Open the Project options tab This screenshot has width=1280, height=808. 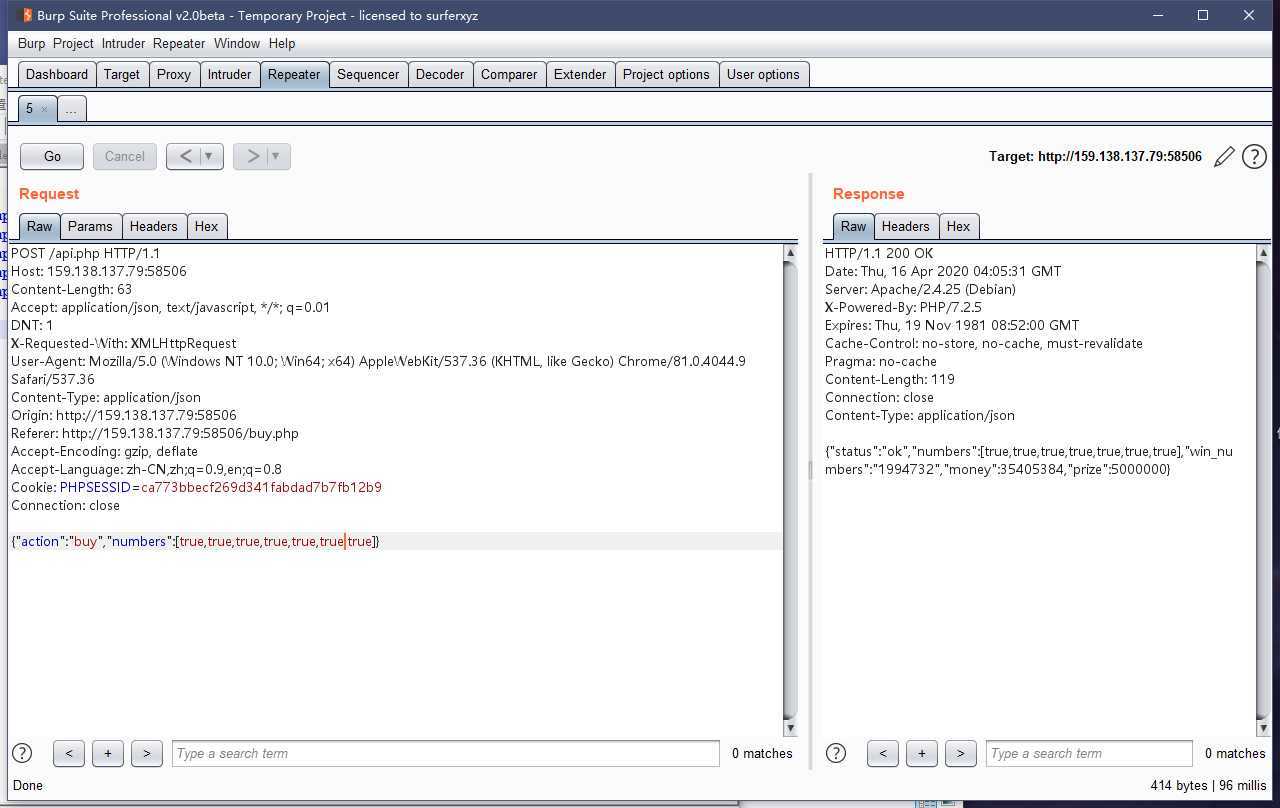[666, 74]
